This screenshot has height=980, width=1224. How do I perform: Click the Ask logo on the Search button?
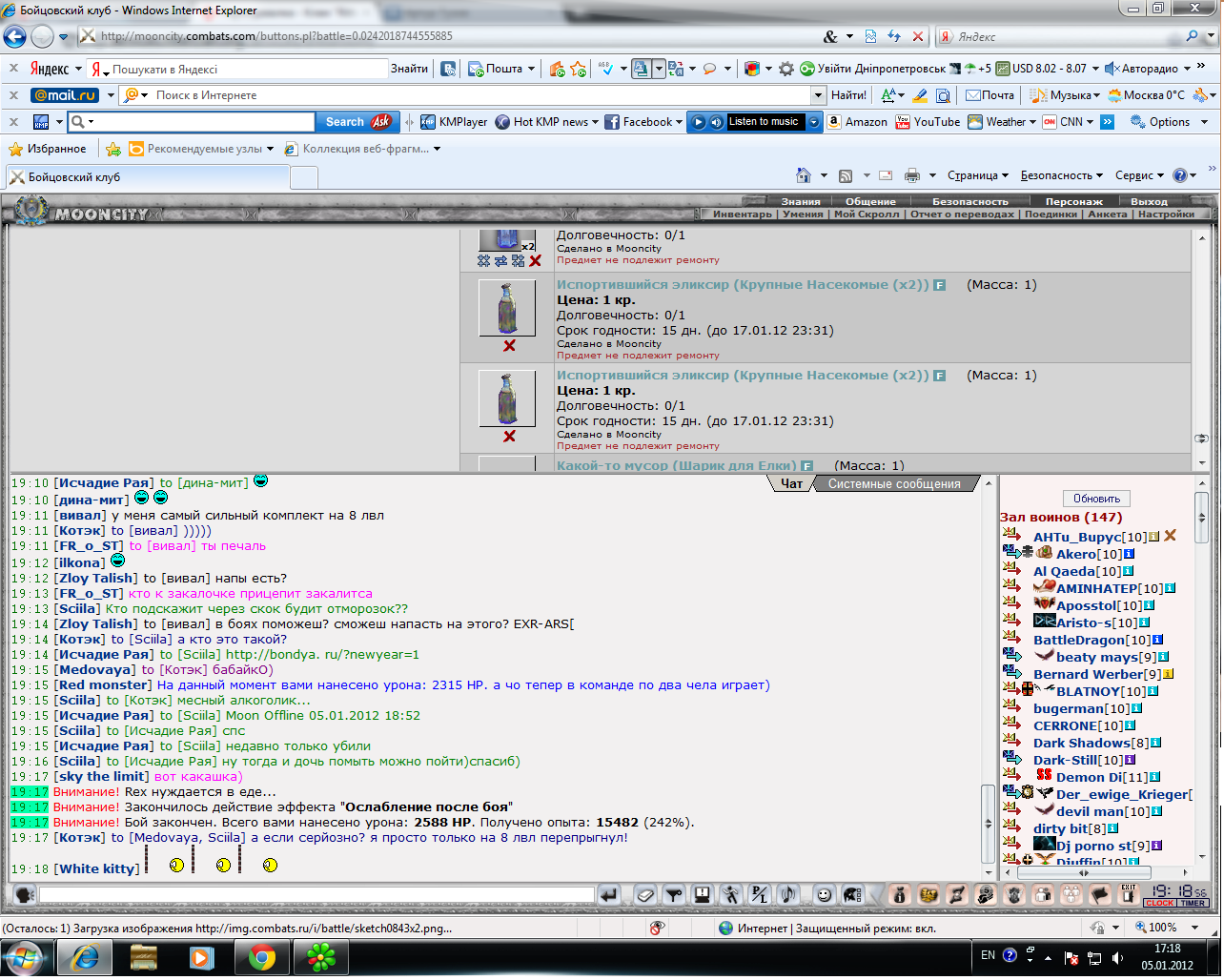[381, 122]
